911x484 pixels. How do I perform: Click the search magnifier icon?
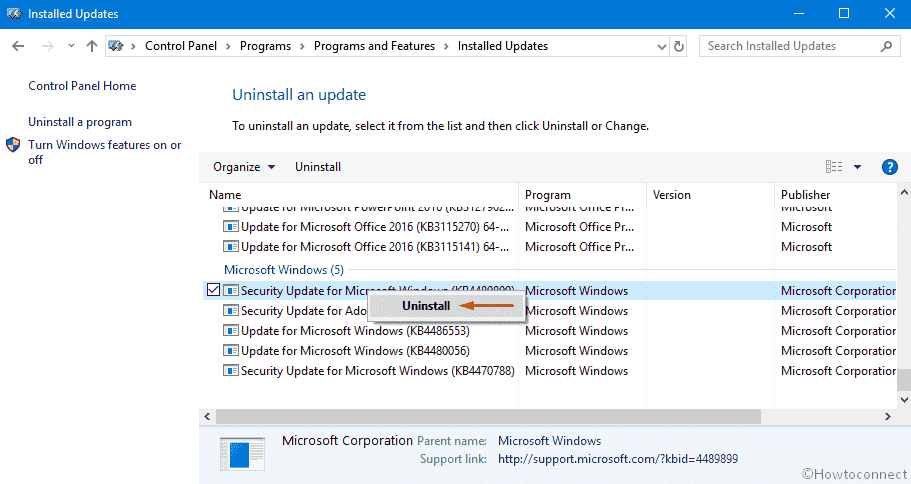886,46
